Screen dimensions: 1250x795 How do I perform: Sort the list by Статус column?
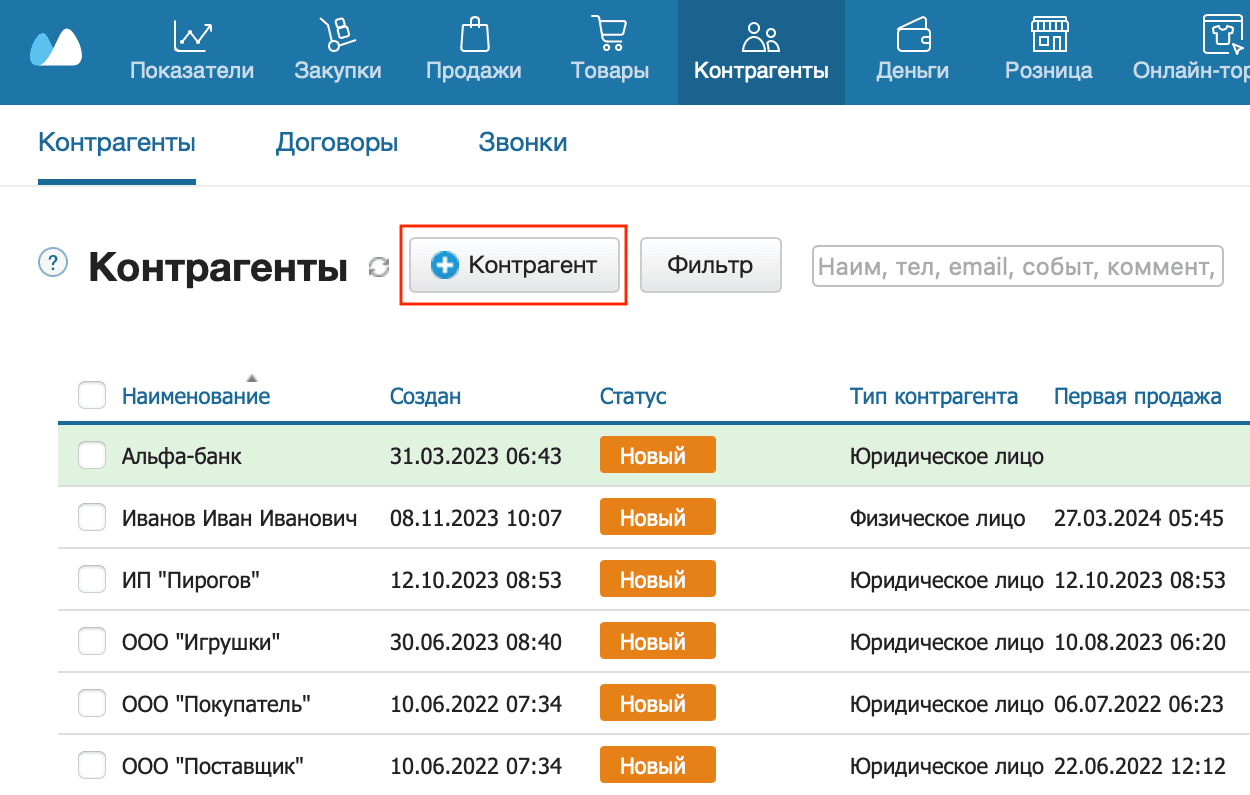(x=632, y=395)
